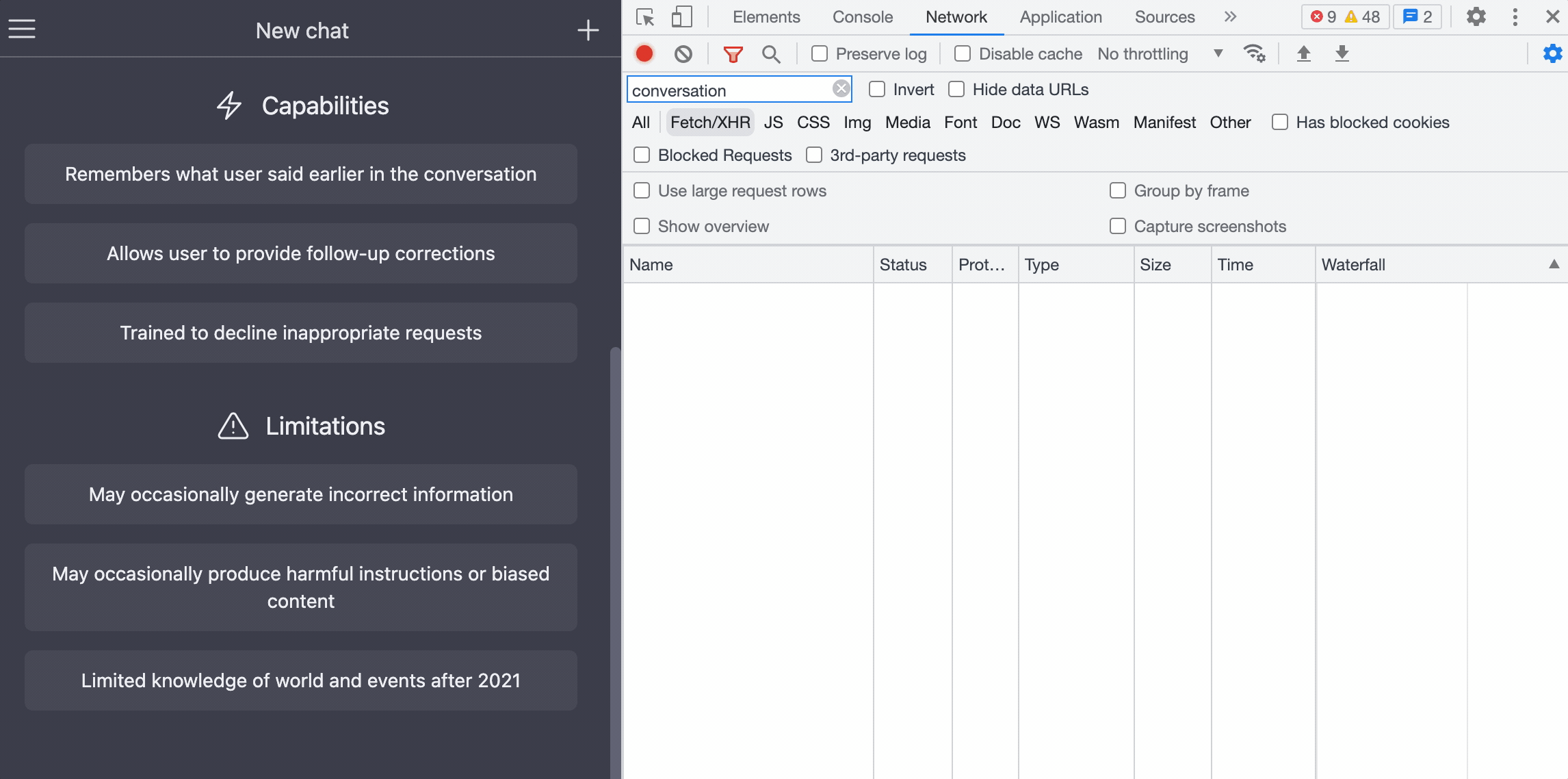Click the chat page vertical scrollbar
Image resolution: width=1568 pixels, height=779 pixels.
pos(616,561)
